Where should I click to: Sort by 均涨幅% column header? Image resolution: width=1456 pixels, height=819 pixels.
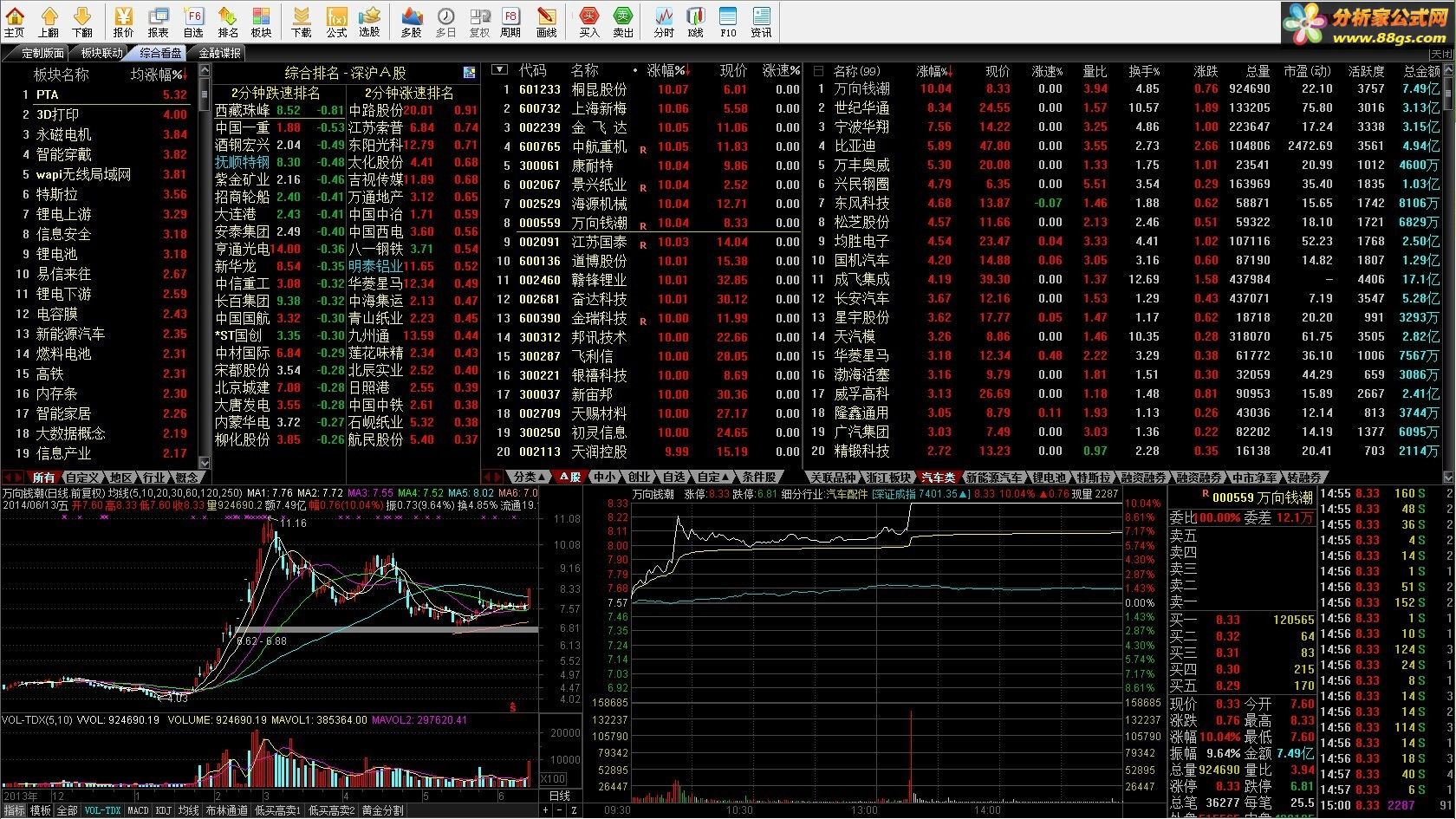coord(157,75)
